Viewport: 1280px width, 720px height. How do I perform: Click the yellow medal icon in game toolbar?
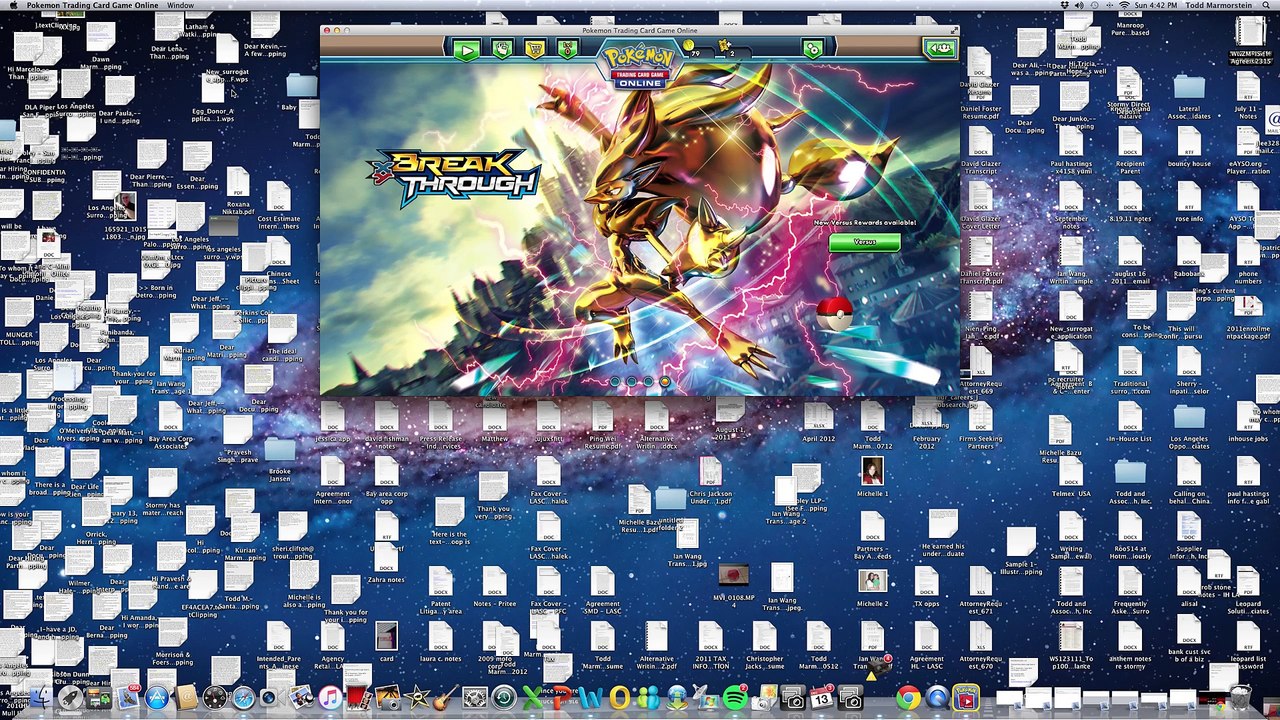(x=567, y=49)
